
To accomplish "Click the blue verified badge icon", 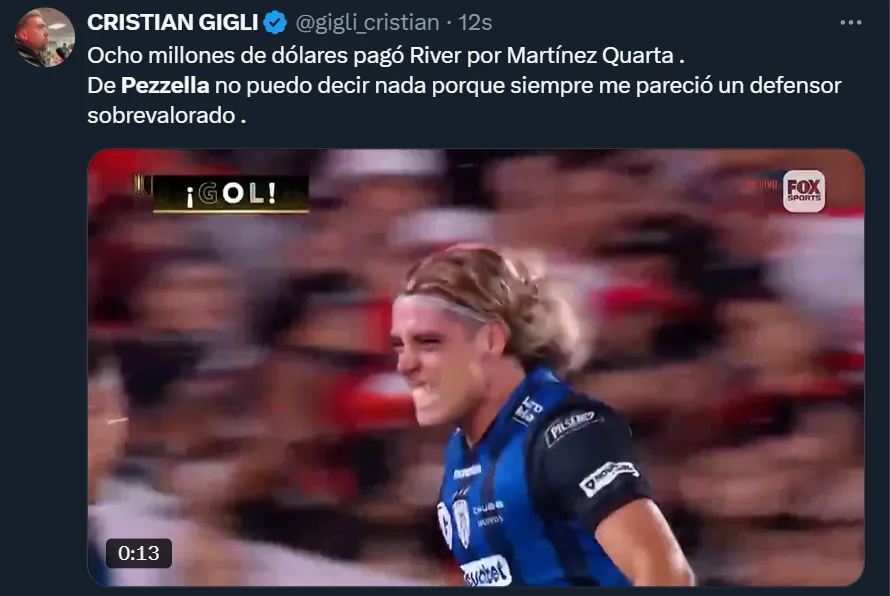I will (x=275, y=23).
